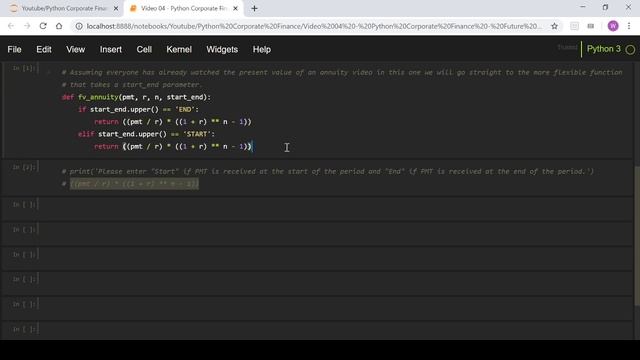The width and height of the screenshot is (640, 360).
Task: View site information icon in address bar
Action: pos(79,26)
